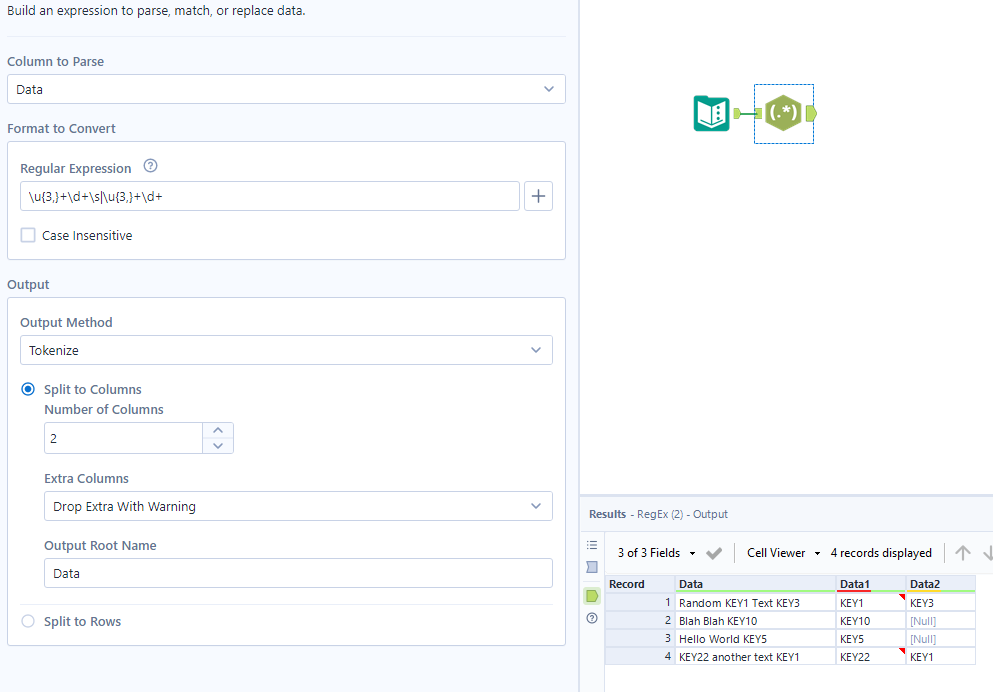Image resolution: width=993 pixels, height=692 pixels.
Task: Select cell 'Hello World KEY5'
Action: 756,639
